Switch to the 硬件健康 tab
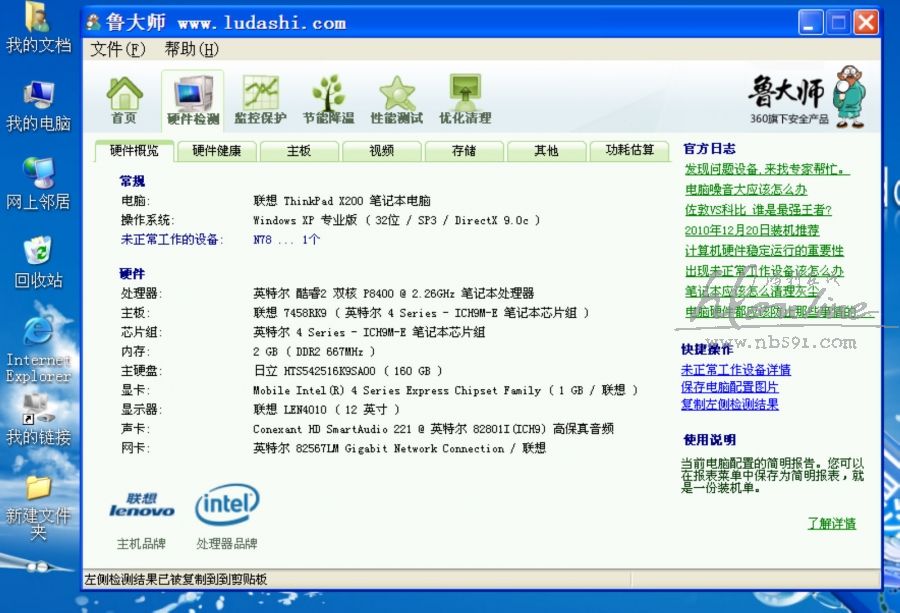Image resolution: width=900 pixels, height=613 pixels. [x=216, y=151]
